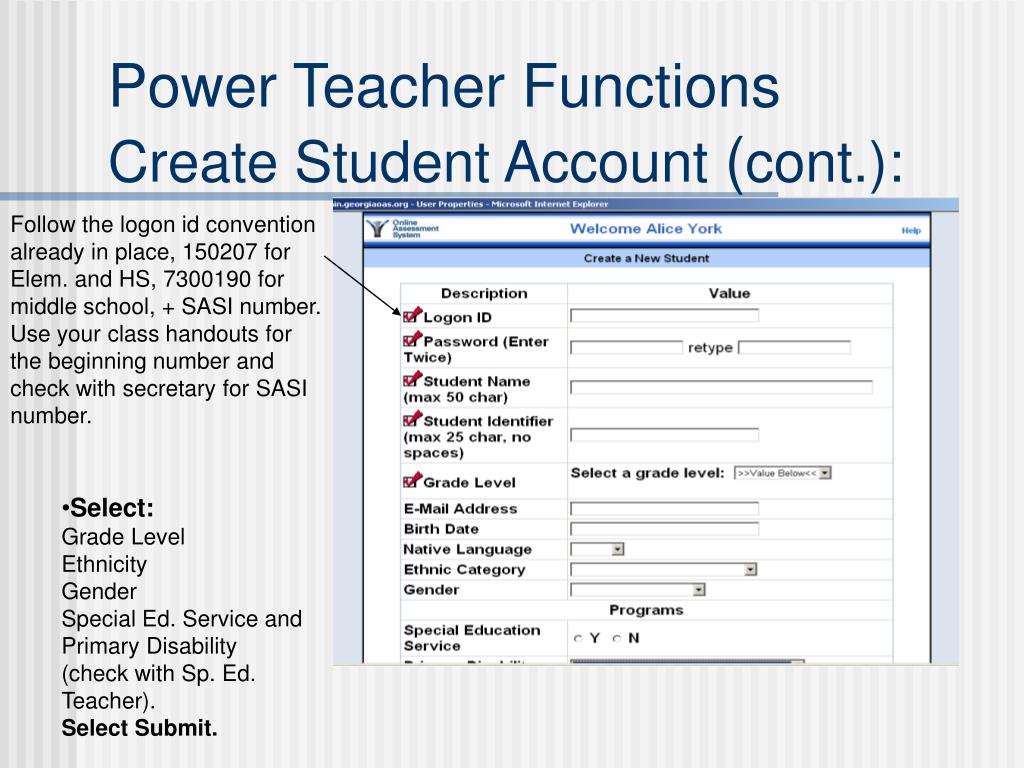Click the 'Birth Date' label
The image size is (1024, 768).
pos(441,529)
